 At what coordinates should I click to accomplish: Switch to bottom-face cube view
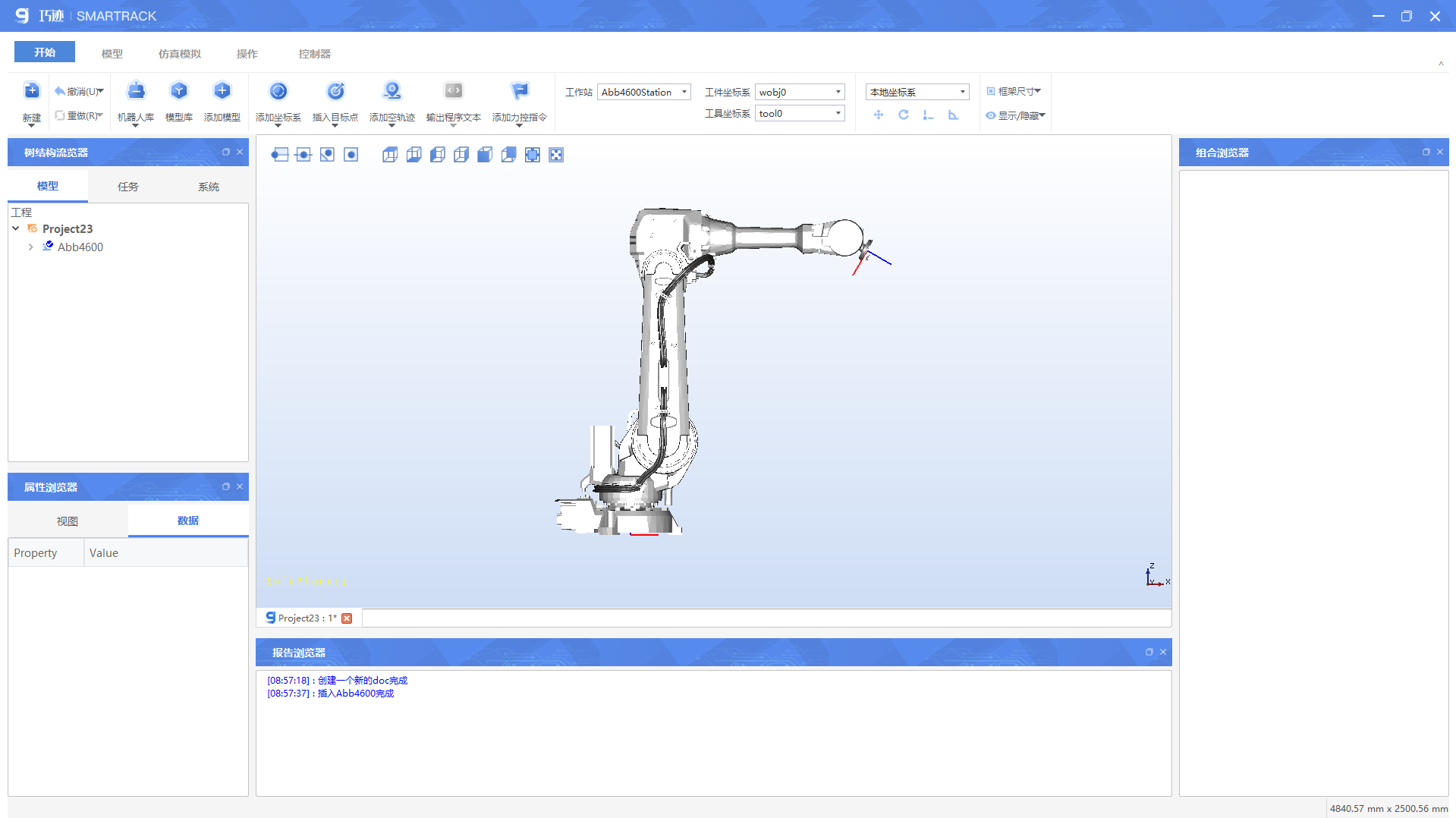(x=414, y=155)
